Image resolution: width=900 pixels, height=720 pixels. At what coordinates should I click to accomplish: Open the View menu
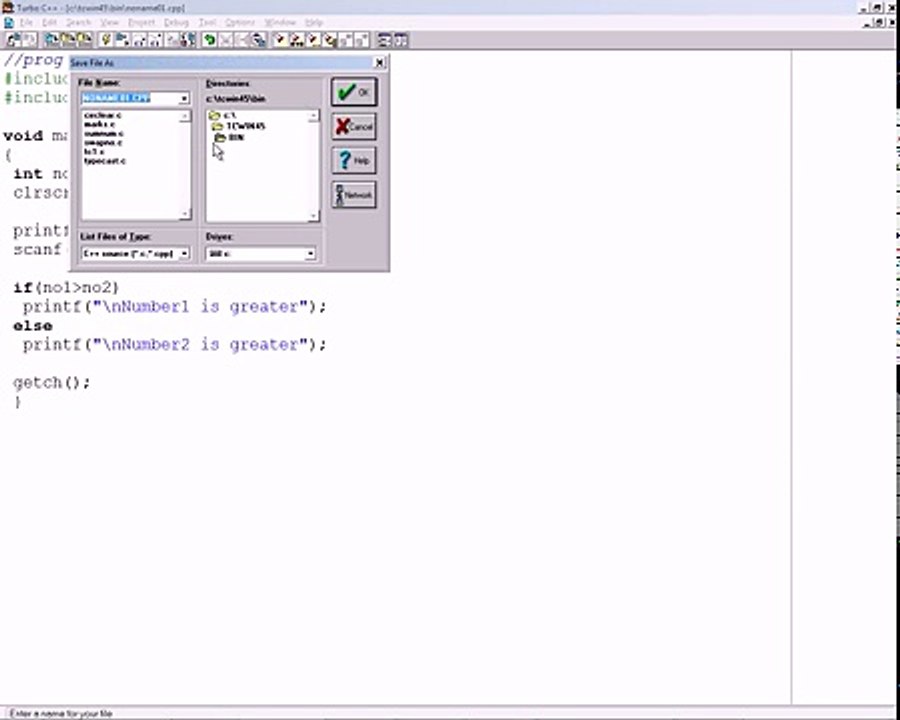[109, 22]
